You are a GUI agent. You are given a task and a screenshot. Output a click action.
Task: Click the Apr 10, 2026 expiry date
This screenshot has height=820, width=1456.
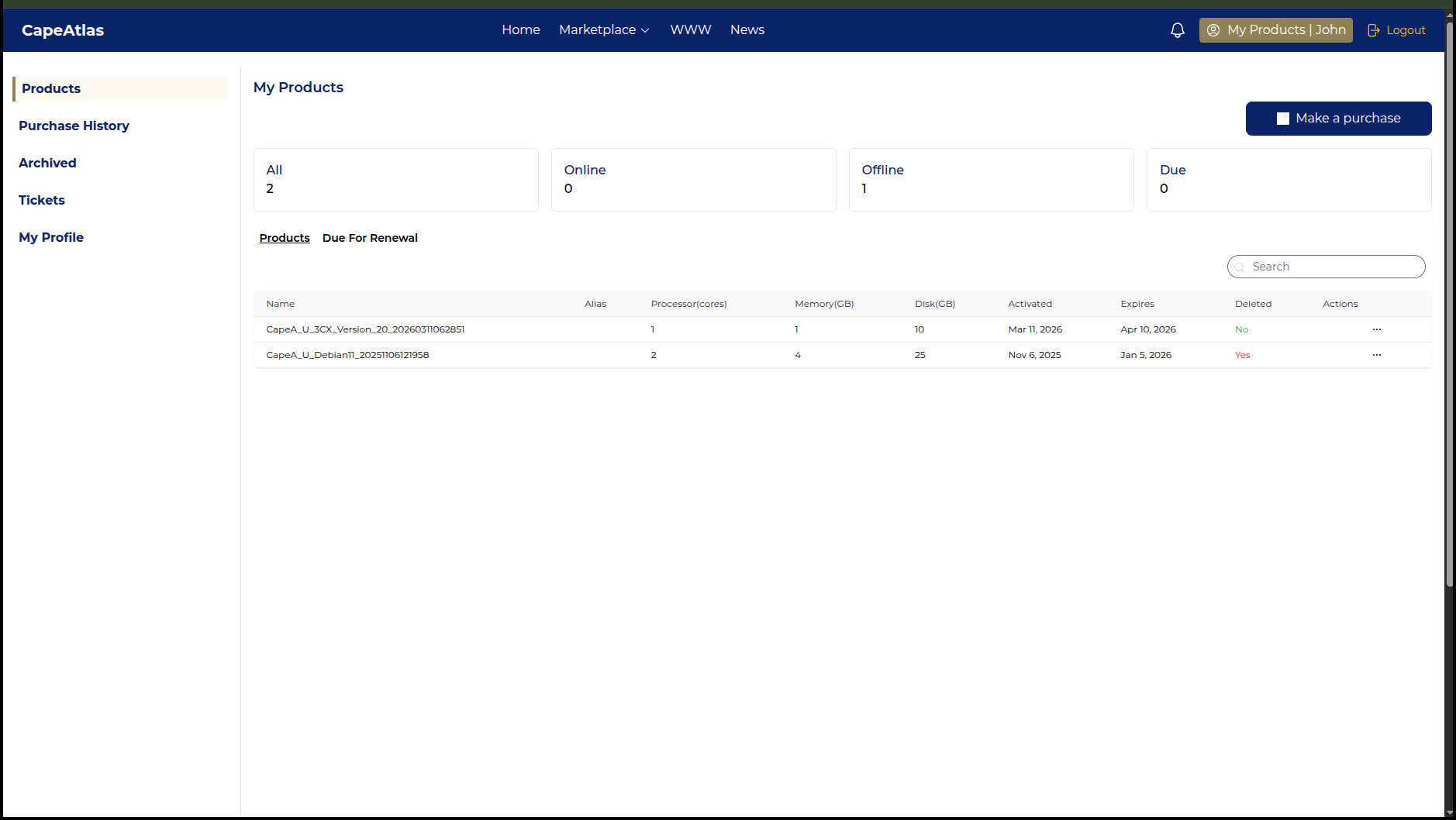click(x=1148, y=329)
